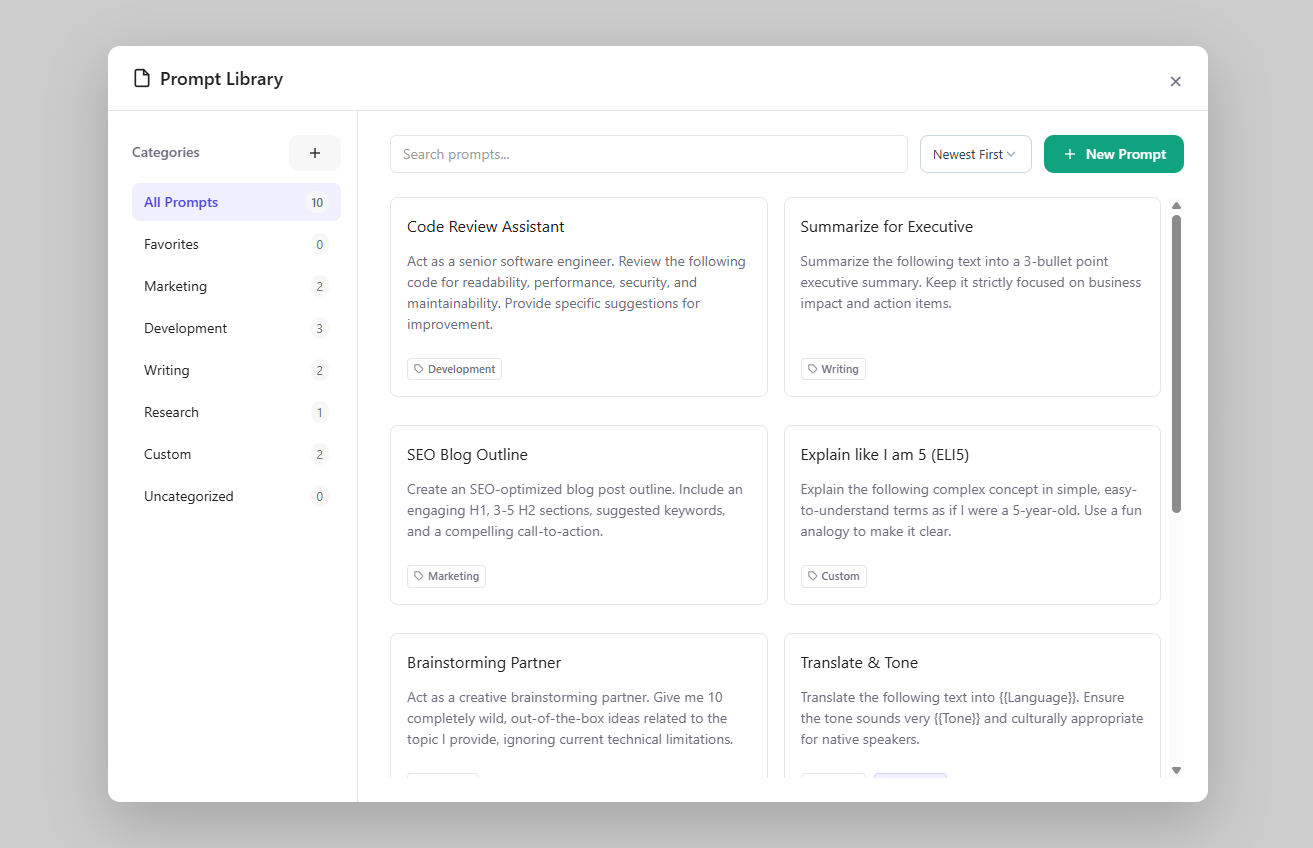Open the Newest First sort dropdown
The height and width of the screenshot is (848, 1313).
click(976, 154)
